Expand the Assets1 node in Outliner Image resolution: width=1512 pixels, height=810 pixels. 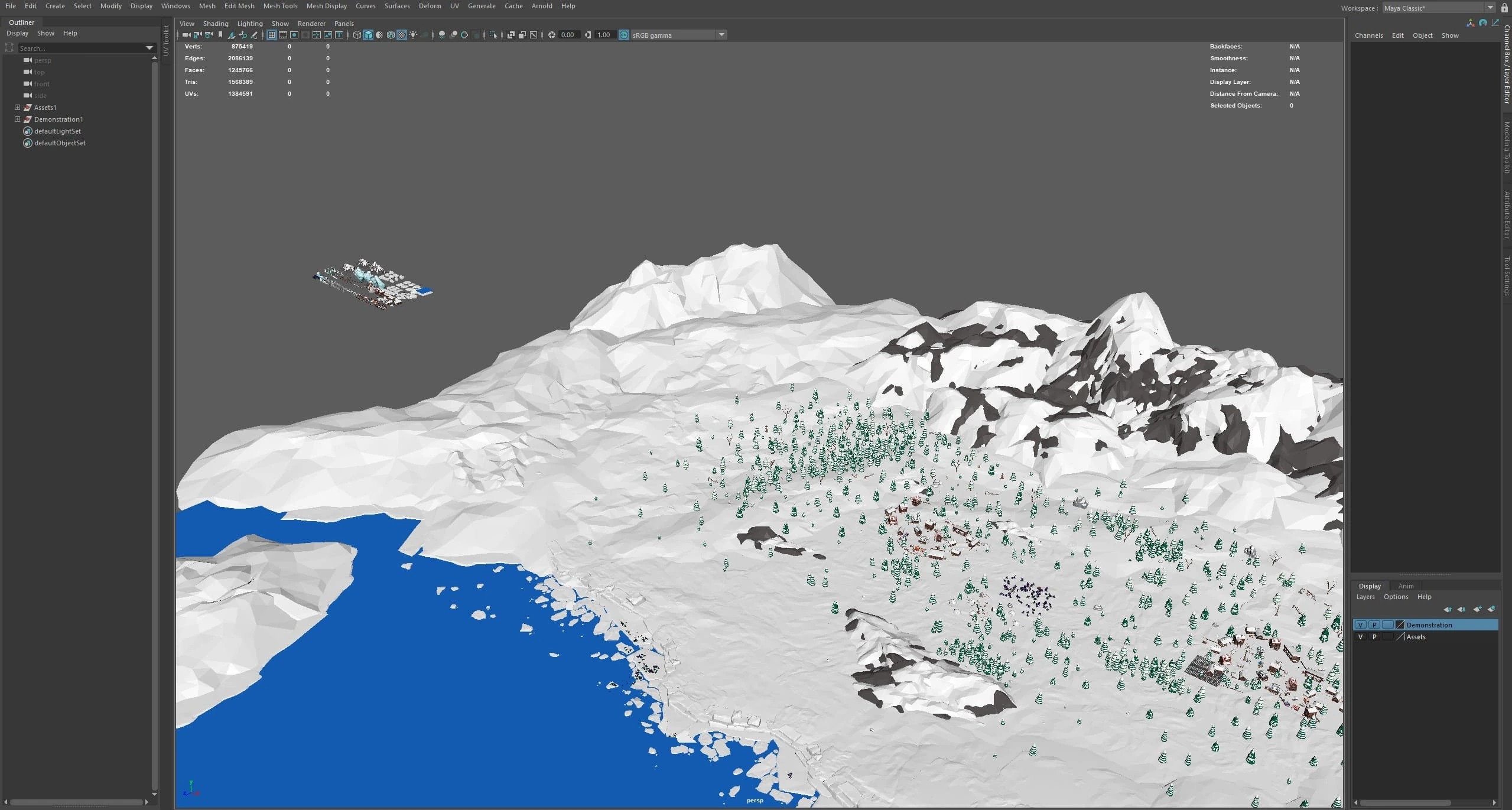click(x=18, y=108)
